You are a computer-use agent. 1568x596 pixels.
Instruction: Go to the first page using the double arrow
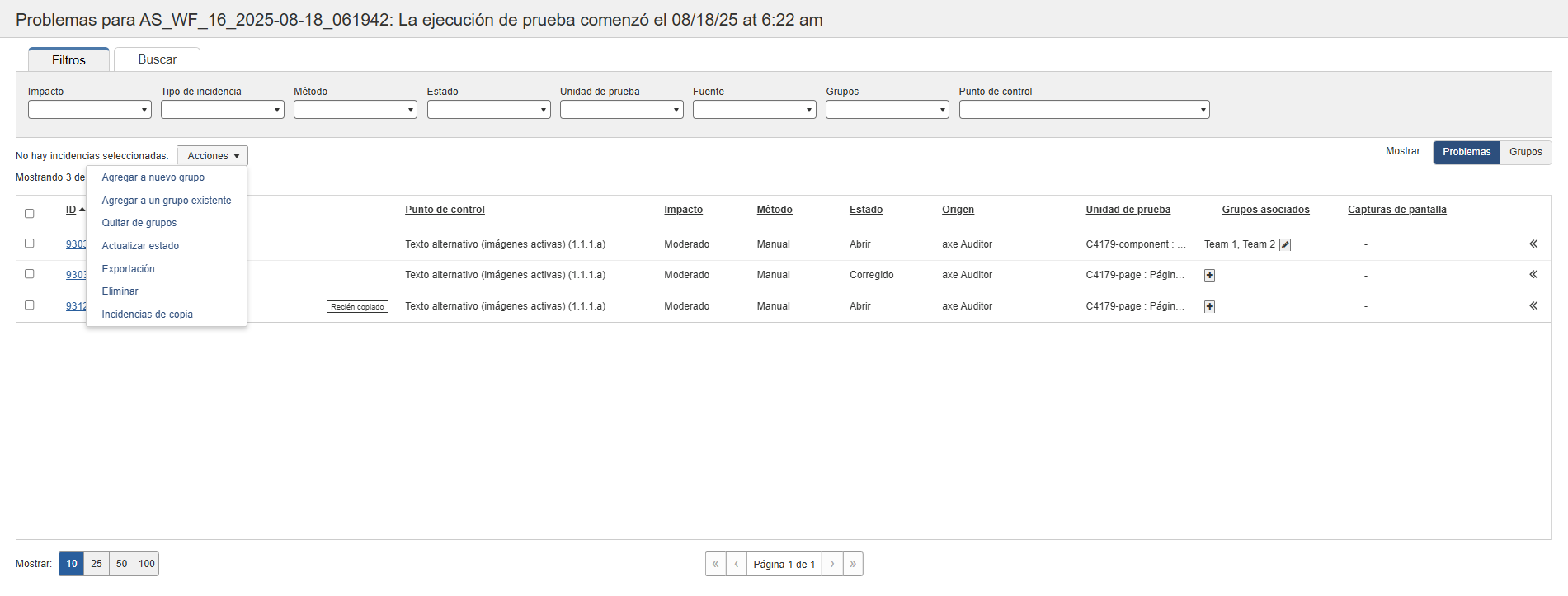click(x=715, y=564)
